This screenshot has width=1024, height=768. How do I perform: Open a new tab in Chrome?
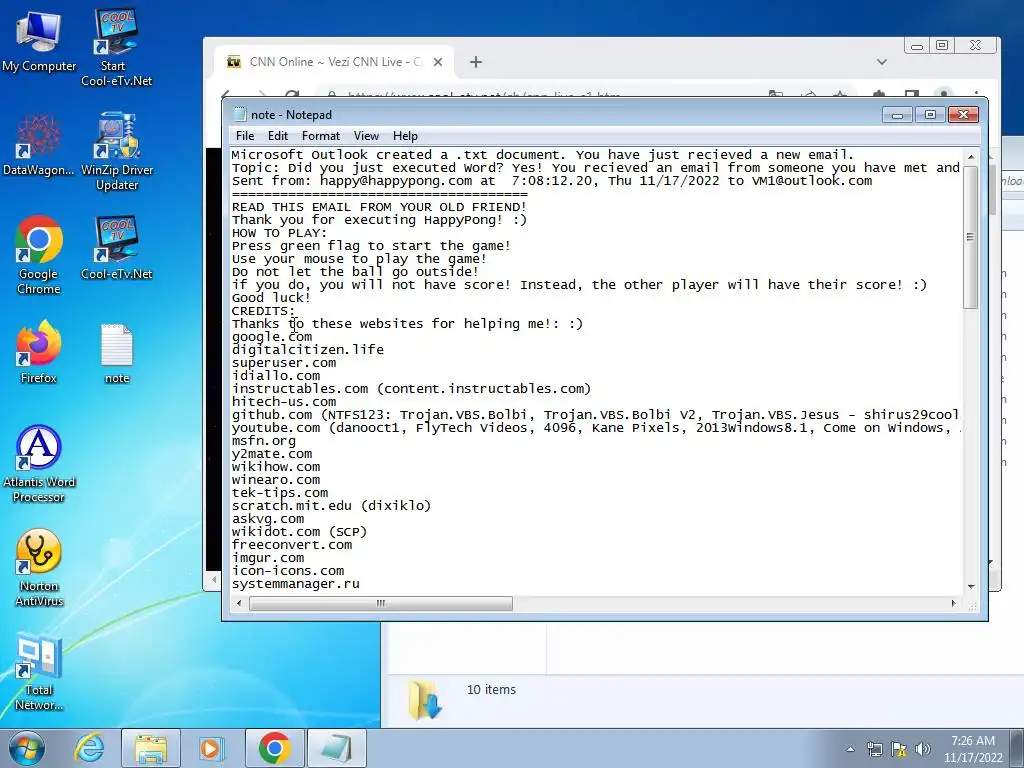pos(476,62)
